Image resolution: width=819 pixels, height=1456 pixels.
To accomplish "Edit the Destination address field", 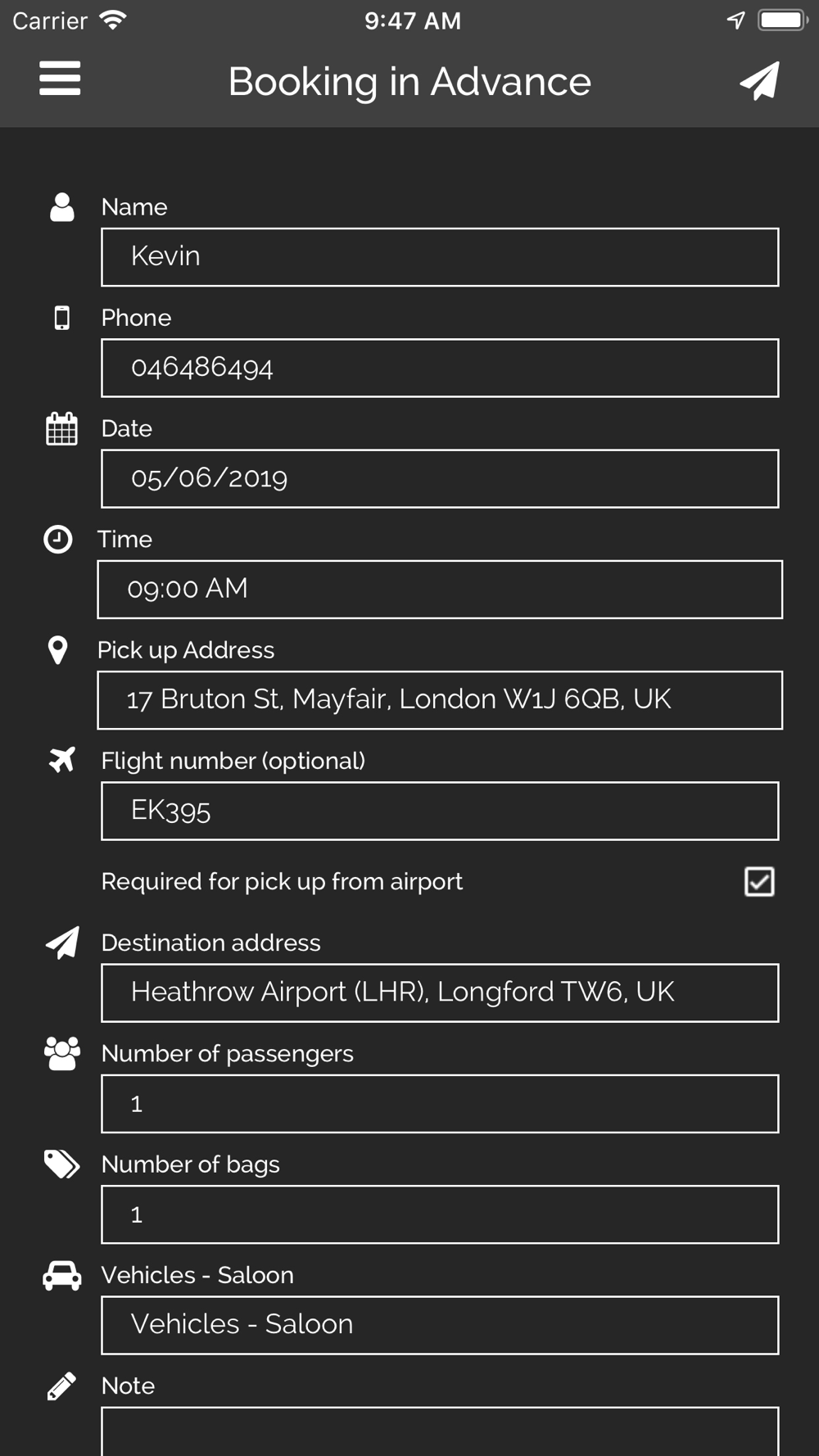I will click(x=440, y=993).
